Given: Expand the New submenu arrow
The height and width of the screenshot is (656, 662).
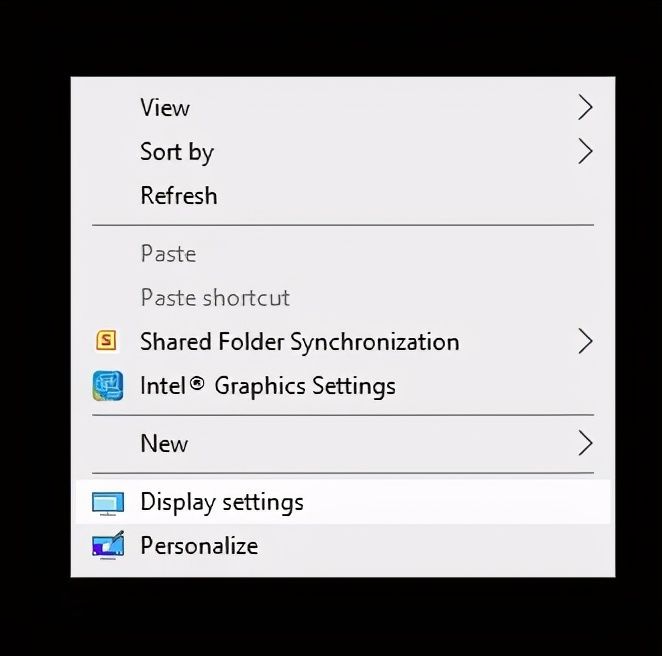Looking at the screenshot, I should [585, 443].
